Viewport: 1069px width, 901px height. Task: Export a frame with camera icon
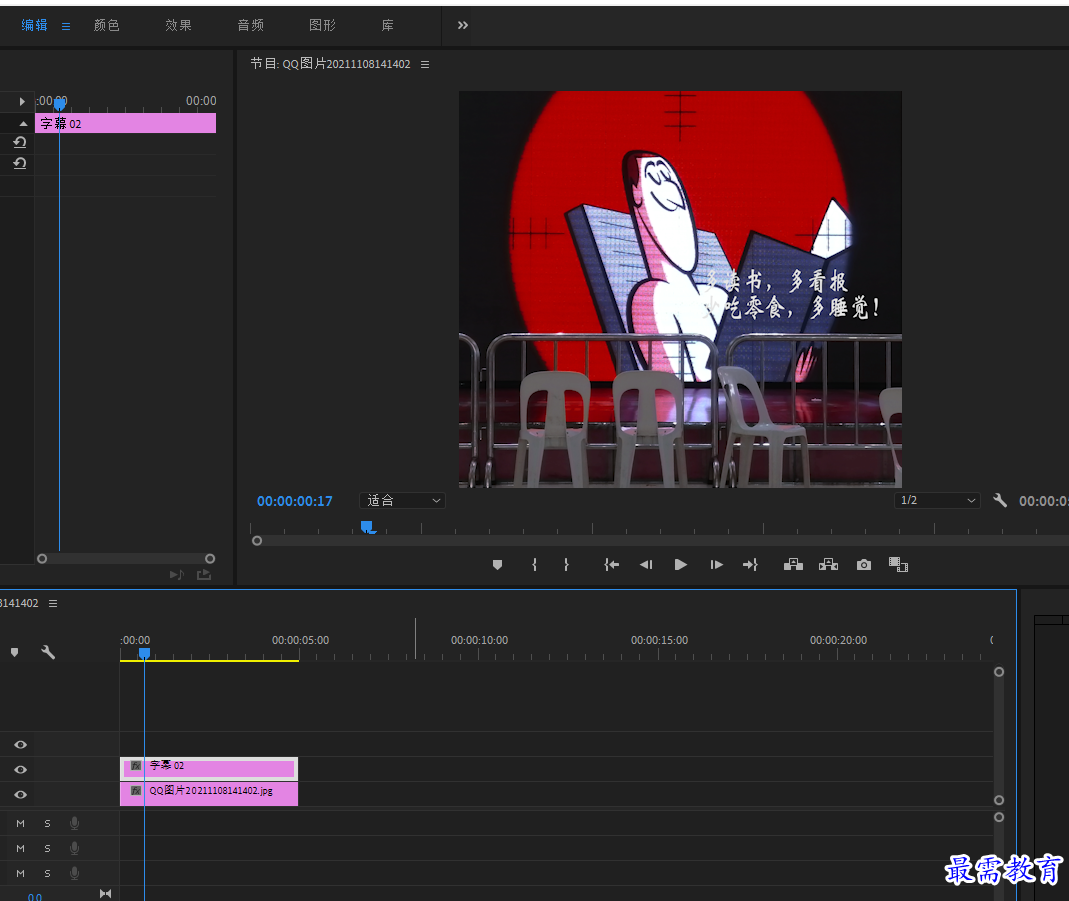point(864,565)
